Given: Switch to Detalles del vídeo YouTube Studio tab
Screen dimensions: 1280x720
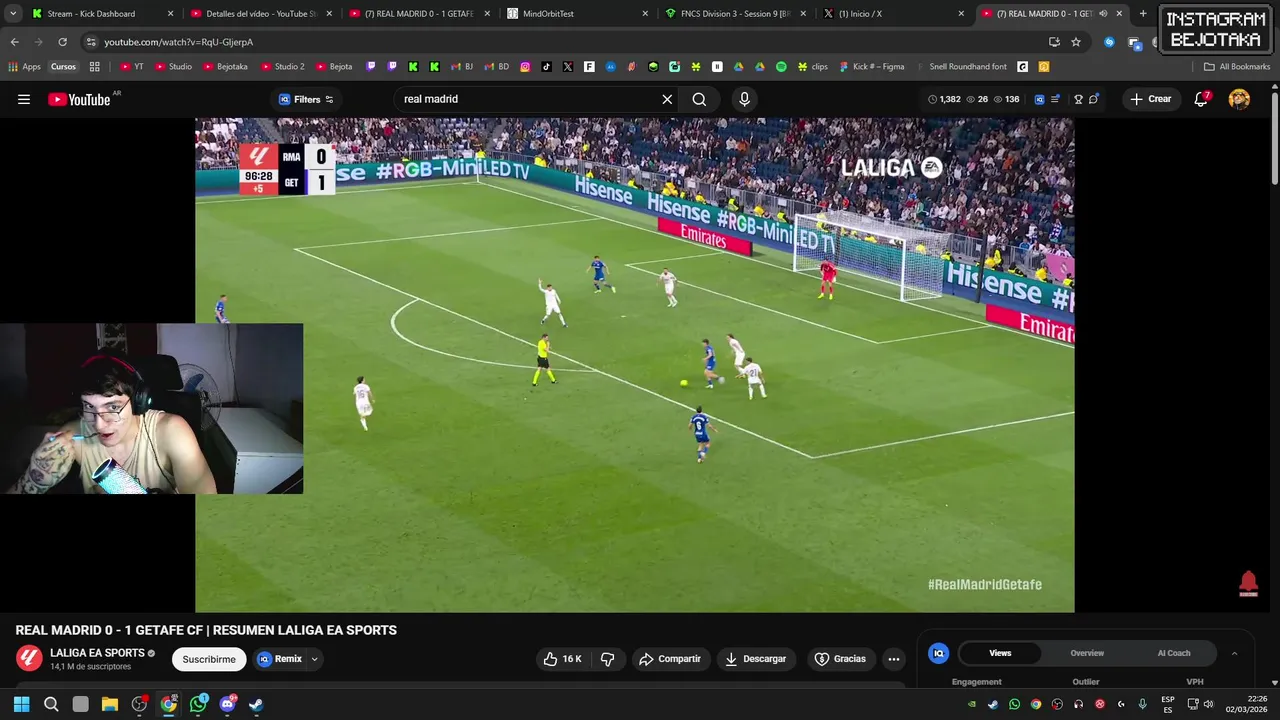Looking at the screenshot, I should (260, 14).
